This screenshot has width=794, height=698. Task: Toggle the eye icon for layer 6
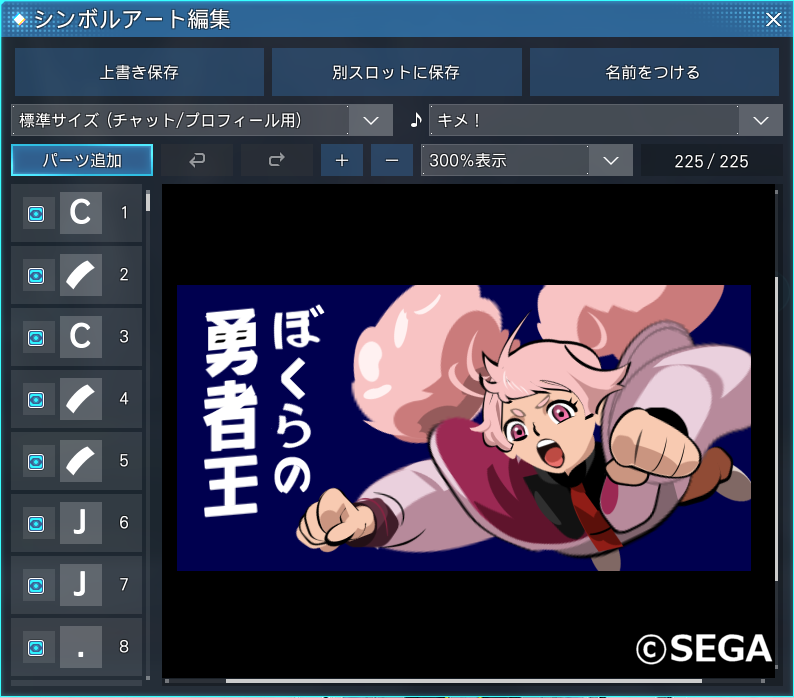point(36,524)
